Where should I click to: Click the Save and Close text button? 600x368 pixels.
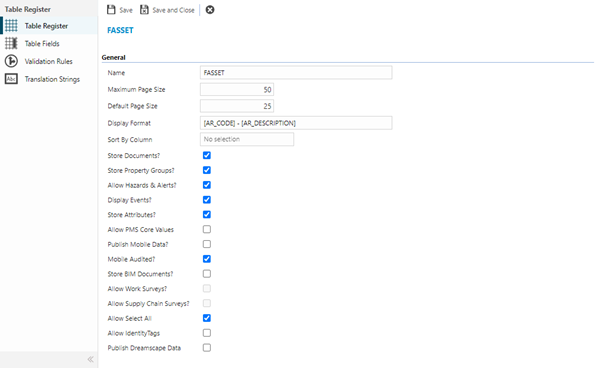173,10
